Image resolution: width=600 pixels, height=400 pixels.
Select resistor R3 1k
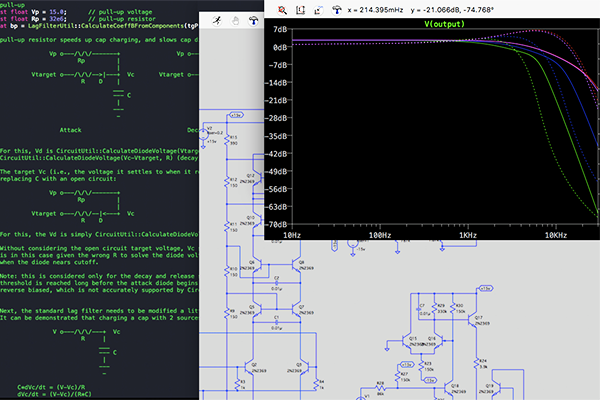coord(238,384)
